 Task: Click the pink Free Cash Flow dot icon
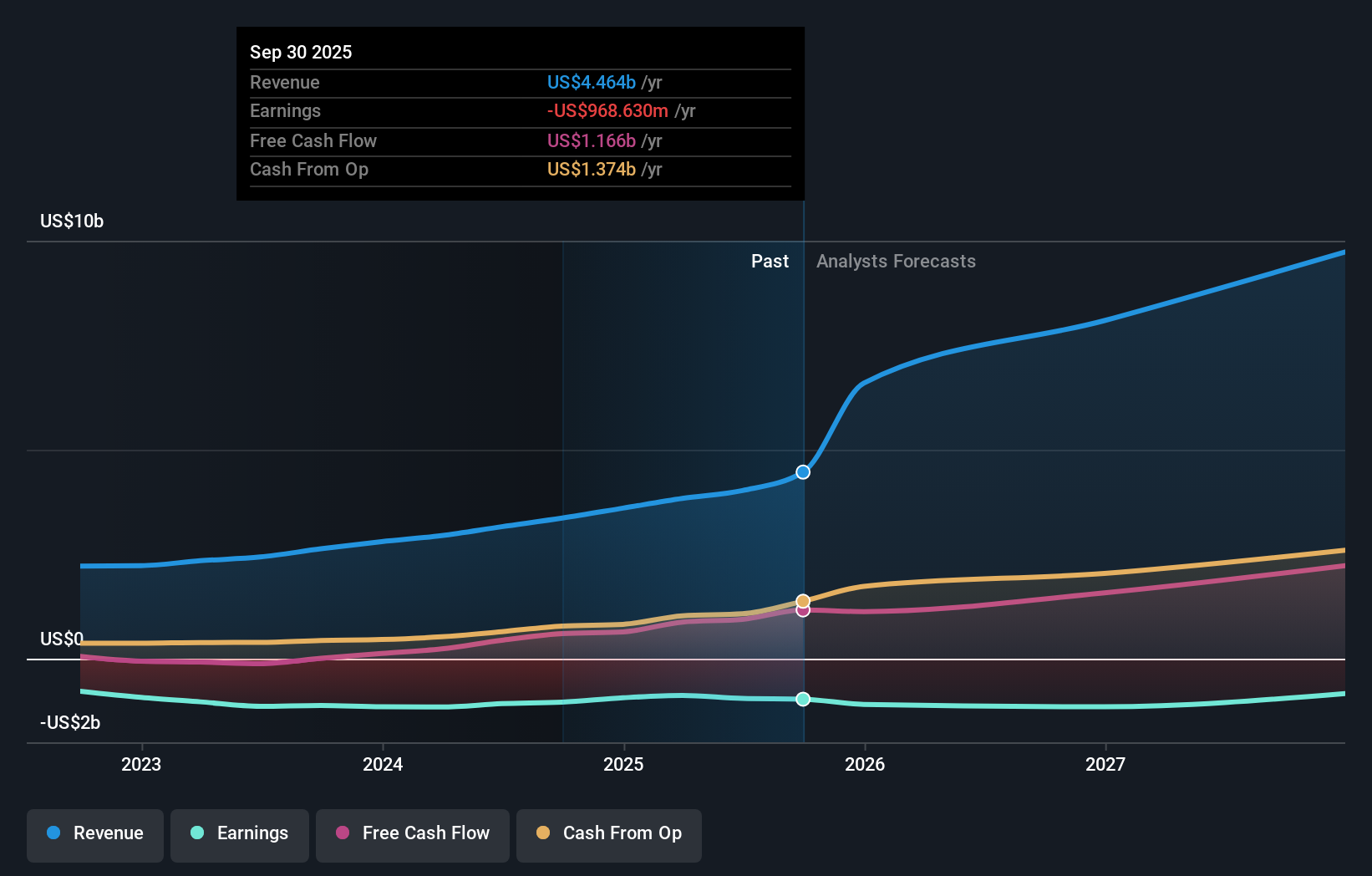click(x=342, y=833)
